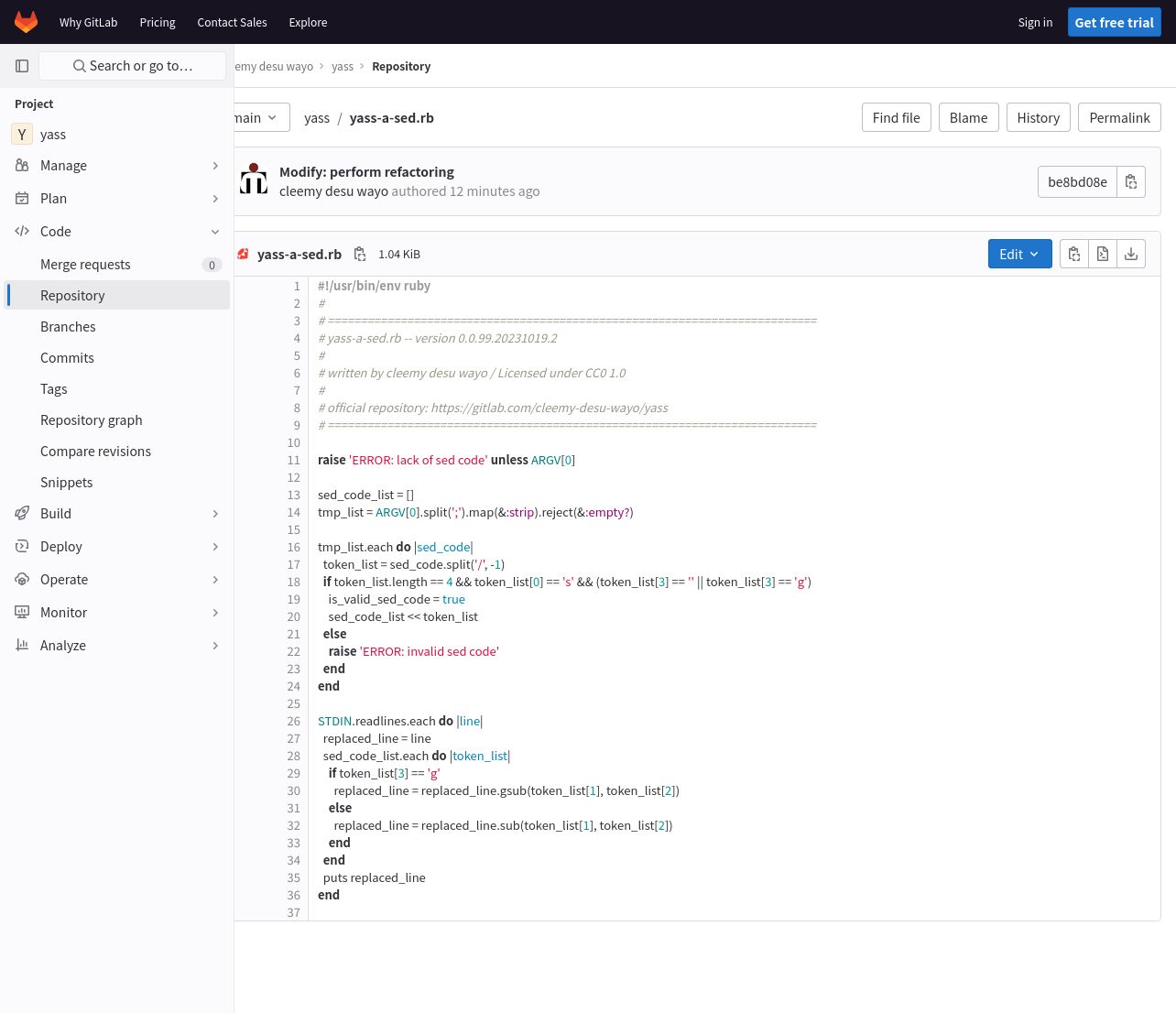The width and height of the screenshot is (1176, 1013).
Task: Expand the Manage menu chevron
Action: 215,166
